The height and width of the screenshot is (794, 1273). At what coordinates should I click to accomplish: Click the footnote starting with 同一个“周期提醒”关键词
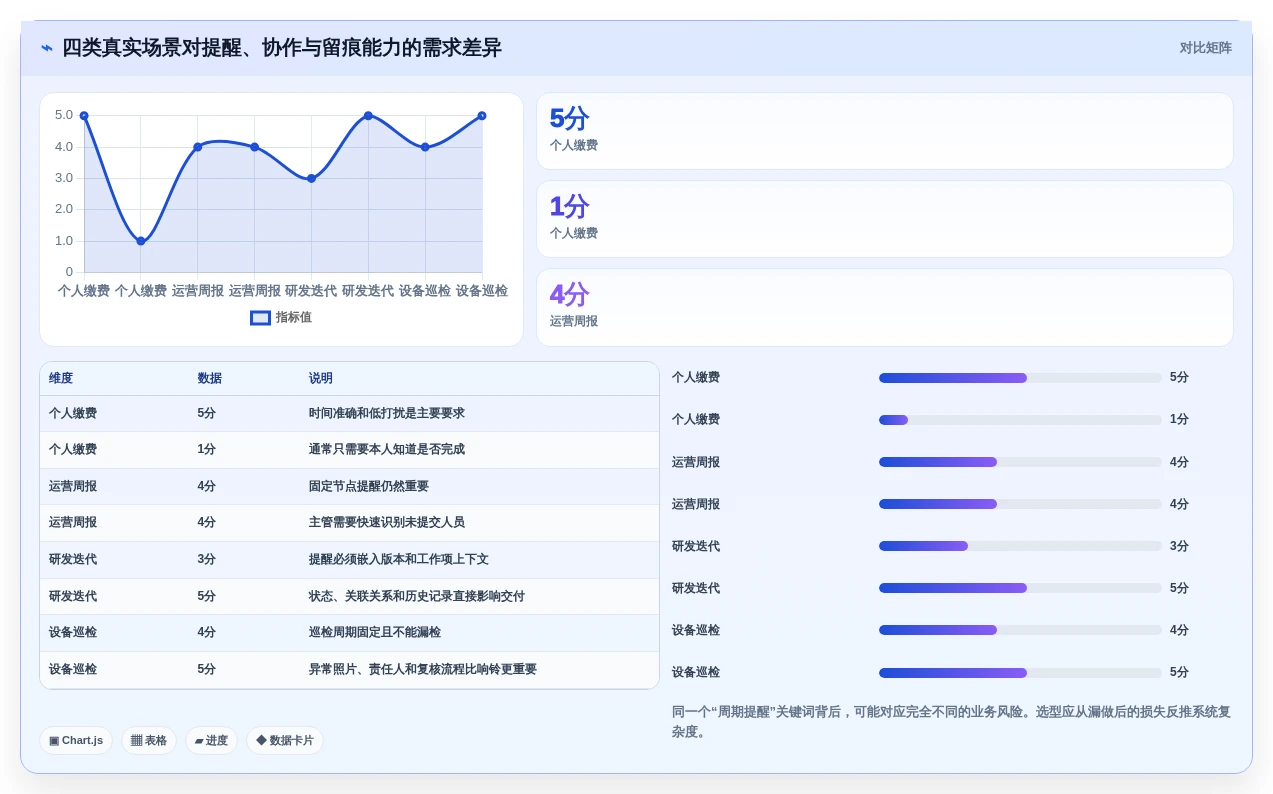point(951,722)
